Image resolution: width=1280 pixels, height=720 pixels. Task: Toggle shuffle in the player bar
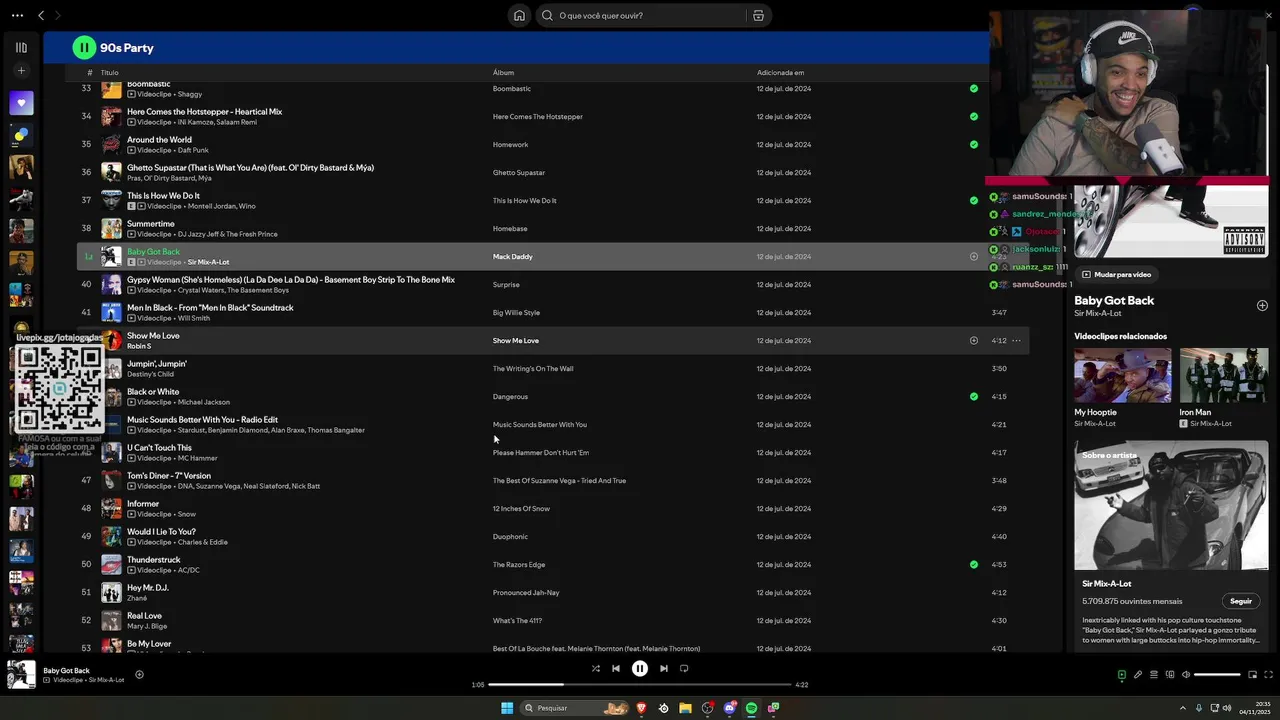point(595,668)
